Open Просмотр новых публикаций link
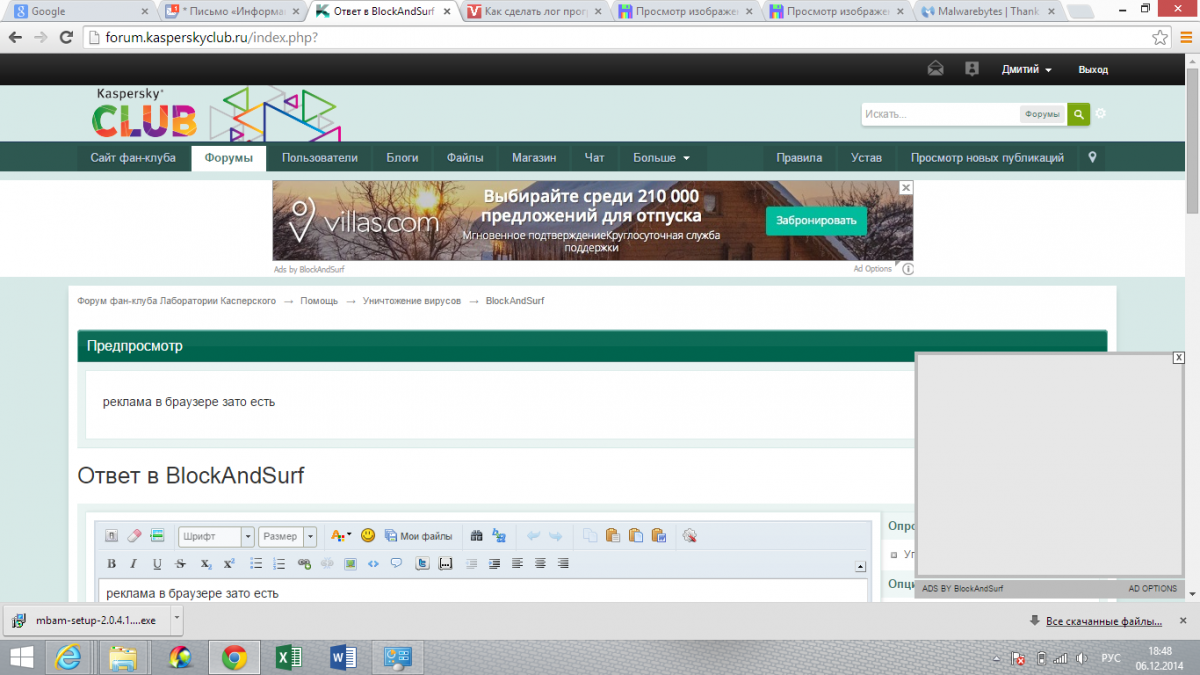This screenshot has width=1200, height=675. (987, 158)
